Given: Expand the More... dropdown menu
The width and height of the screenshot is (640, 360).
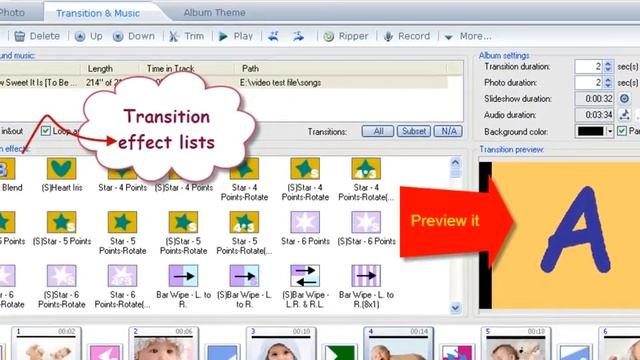Looking at the screenshot, I should coord(468,36).
